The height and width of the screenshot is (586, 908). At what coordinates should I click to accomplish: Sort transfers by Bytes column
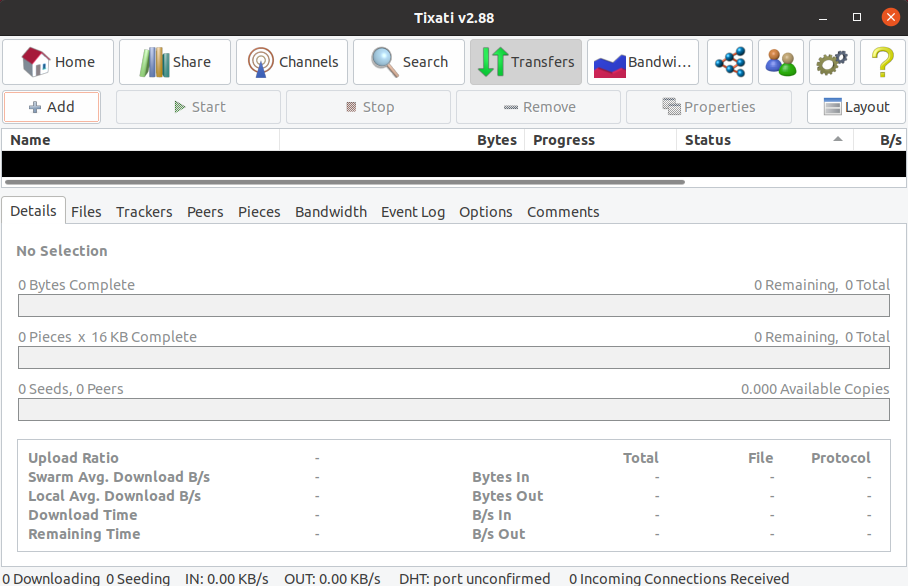click(402, 140)
